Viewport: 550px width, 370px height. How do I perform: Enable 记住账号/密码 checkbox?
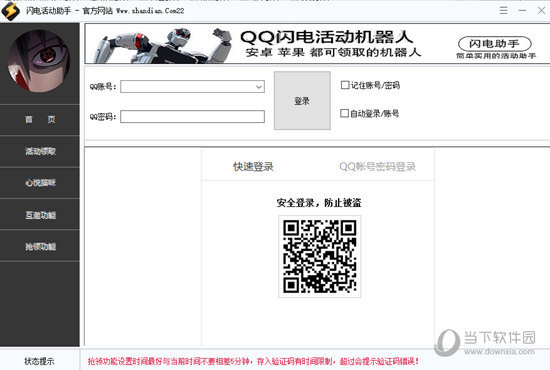click(x=345, y=85)
